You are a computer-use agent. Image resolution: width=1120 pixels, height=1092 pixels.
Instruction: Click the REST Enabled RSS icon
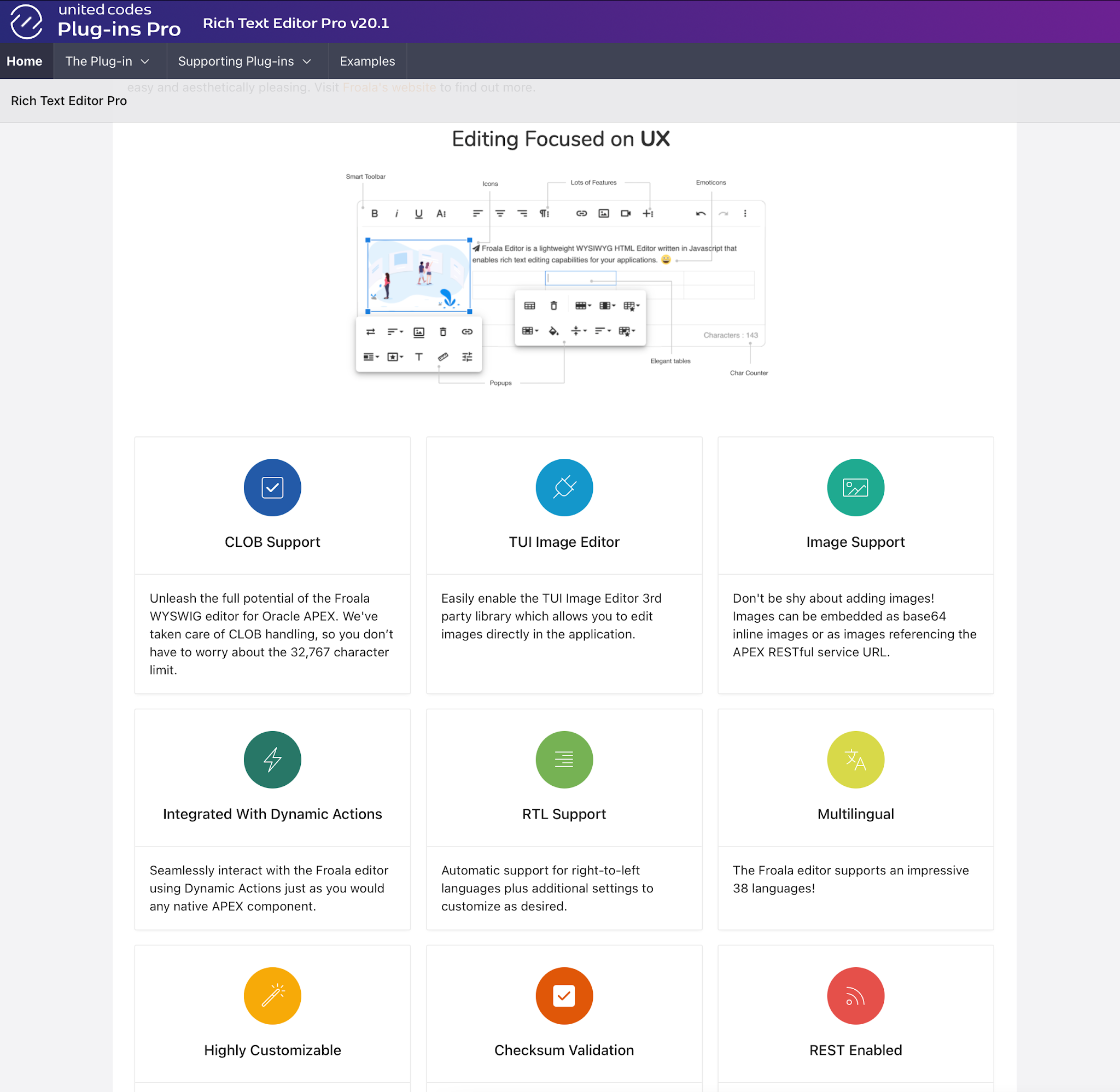click(855, 996)
